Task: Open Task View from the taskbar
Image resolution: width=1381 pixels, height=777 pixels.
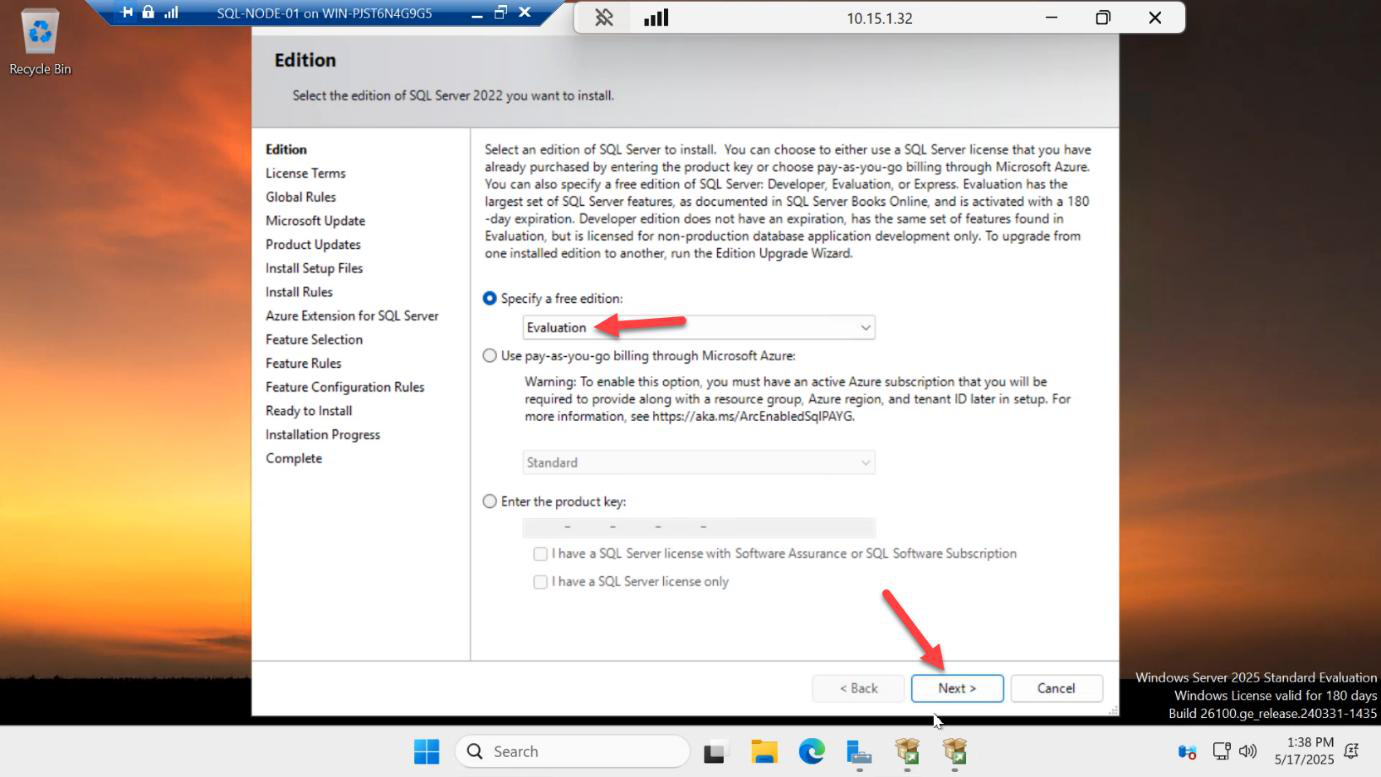Action: pyautogui.click(x=715, y=752)
